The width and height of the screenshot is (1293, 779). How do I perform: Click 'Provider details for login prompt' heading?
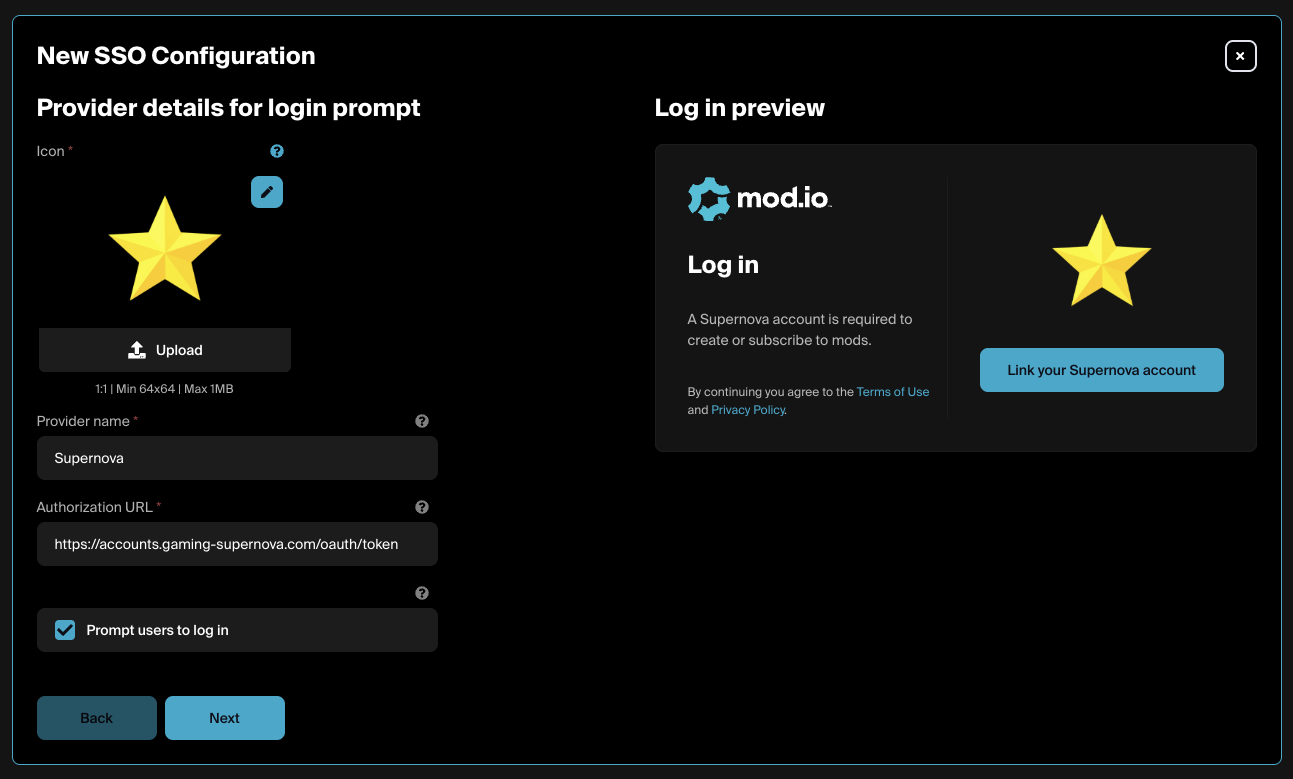click(229, 108)
